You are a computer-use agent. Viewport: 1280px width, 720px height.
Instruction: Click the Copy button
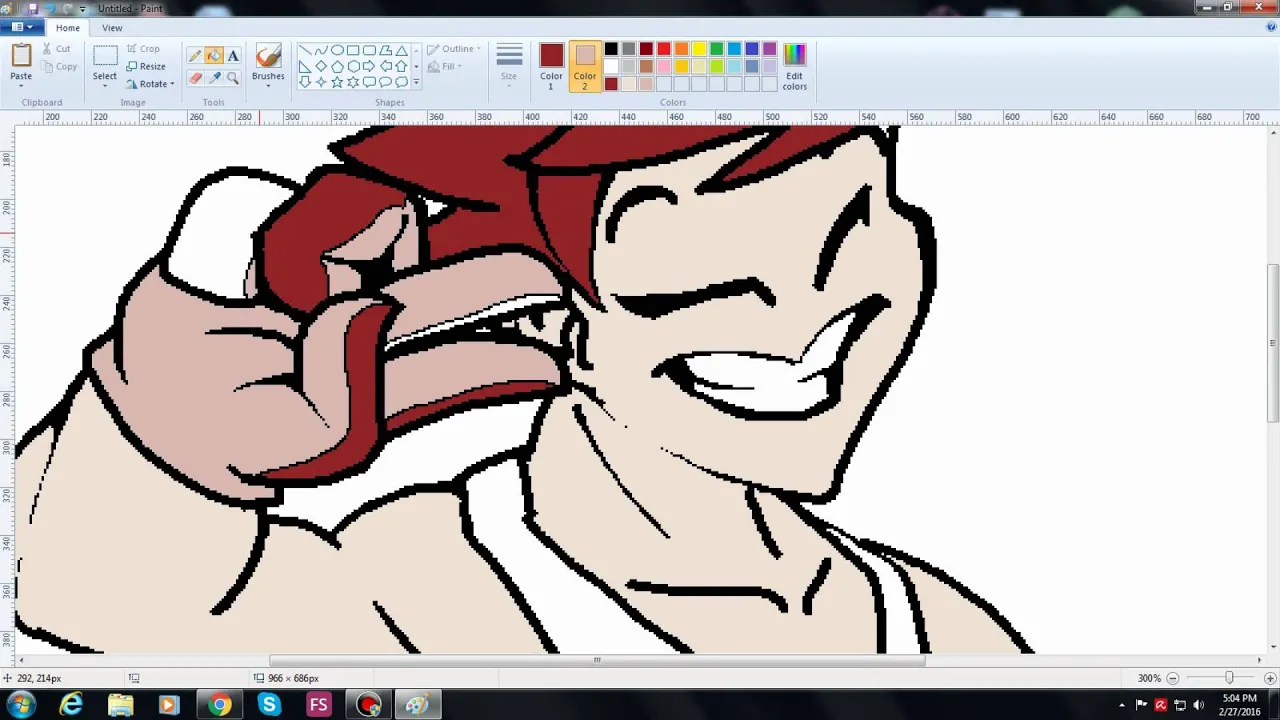pyautogui.click(x=59, y=67)
